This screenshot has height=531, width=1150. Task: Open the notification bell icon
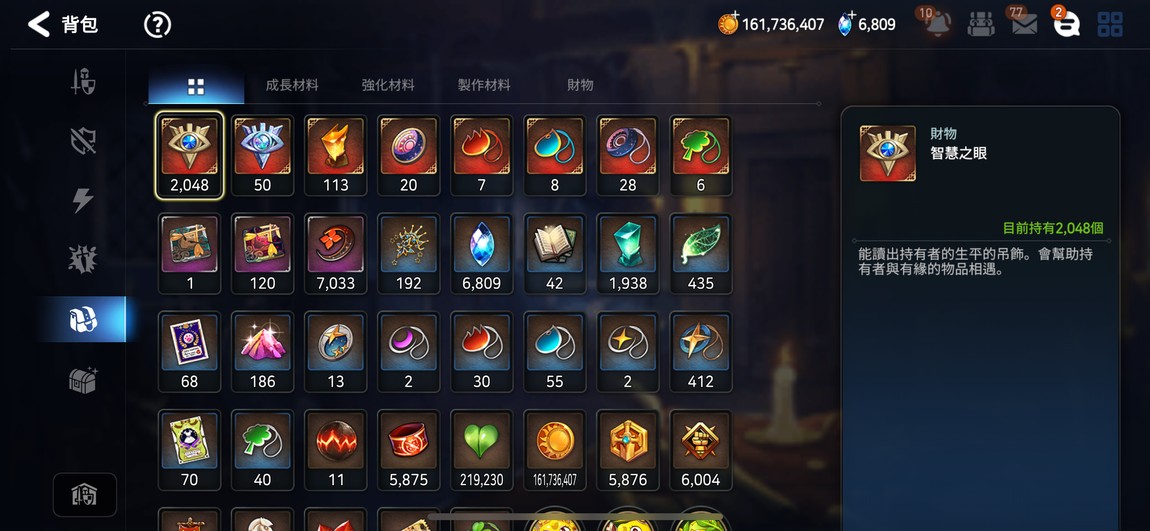click(938, 24)
